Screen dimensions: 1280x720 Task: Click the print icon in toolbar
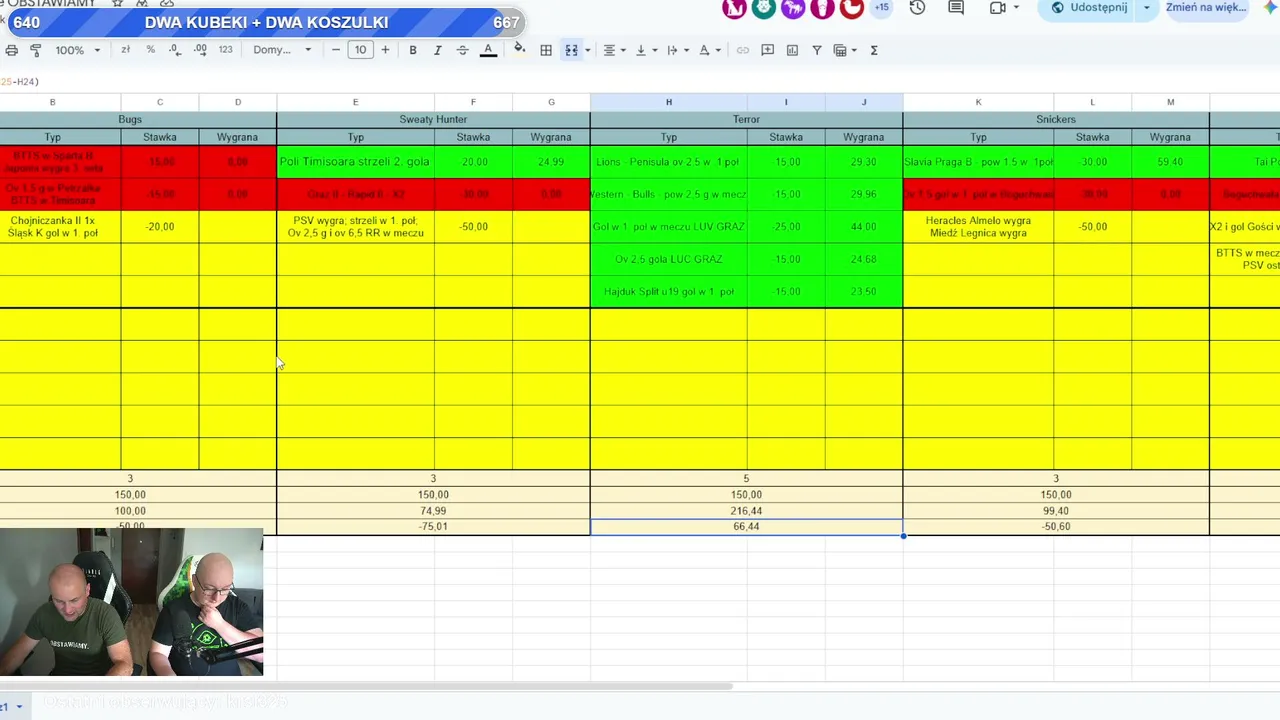(12, 50)
